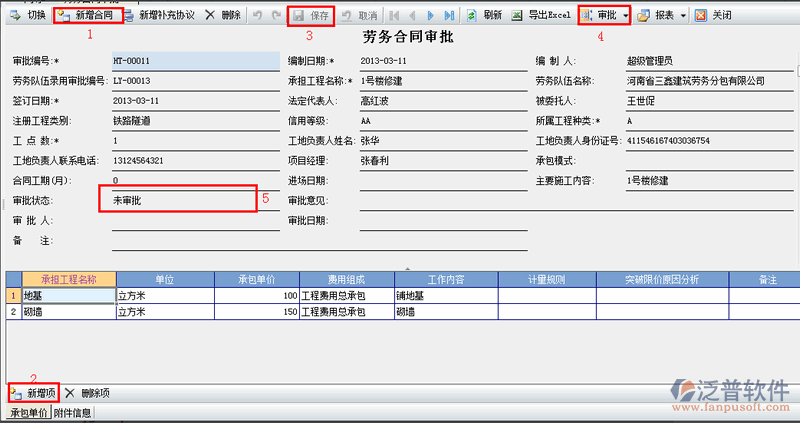Click the 铺地基 work content cell

(446, 295)
